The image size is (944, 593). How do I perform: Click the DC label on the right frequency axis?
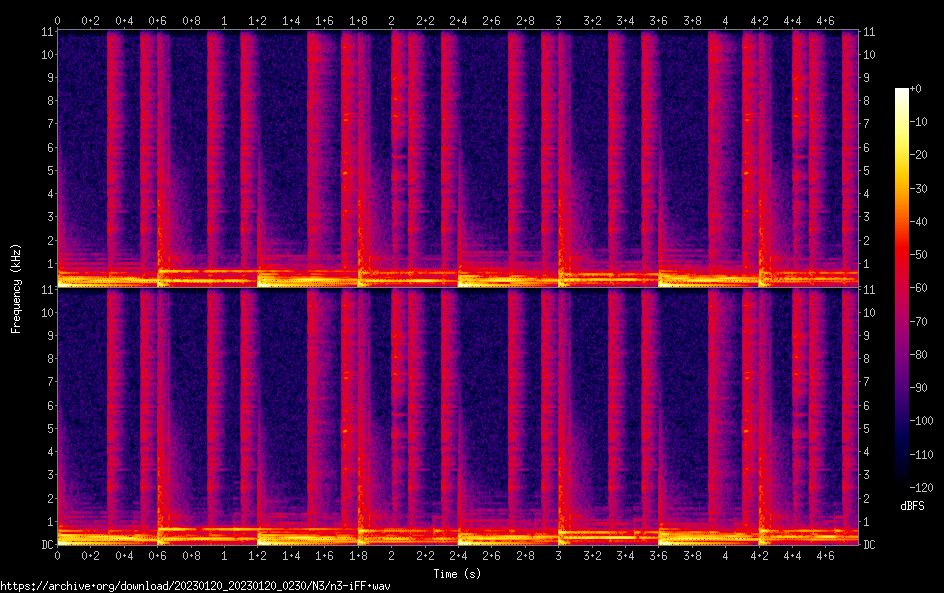870,545
